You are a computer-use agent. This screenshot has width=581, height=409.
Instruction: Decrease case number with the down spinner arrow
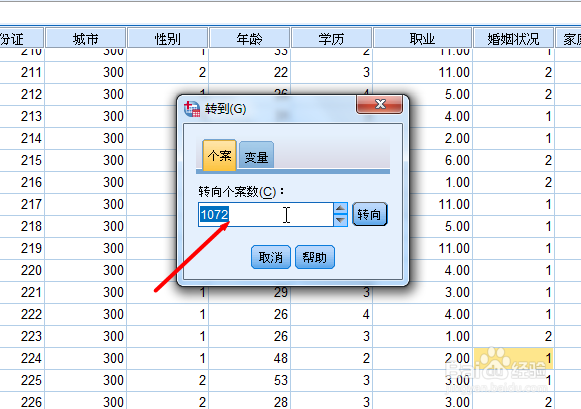point(341,220)
